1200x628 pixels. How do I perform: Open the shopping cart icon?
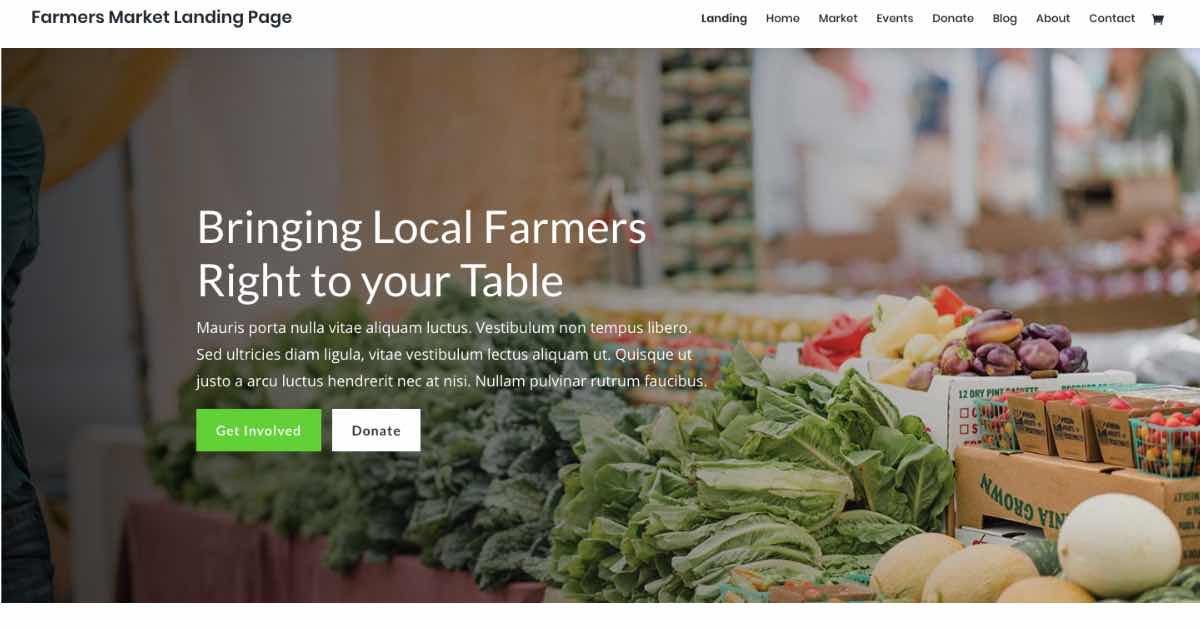1157,19
